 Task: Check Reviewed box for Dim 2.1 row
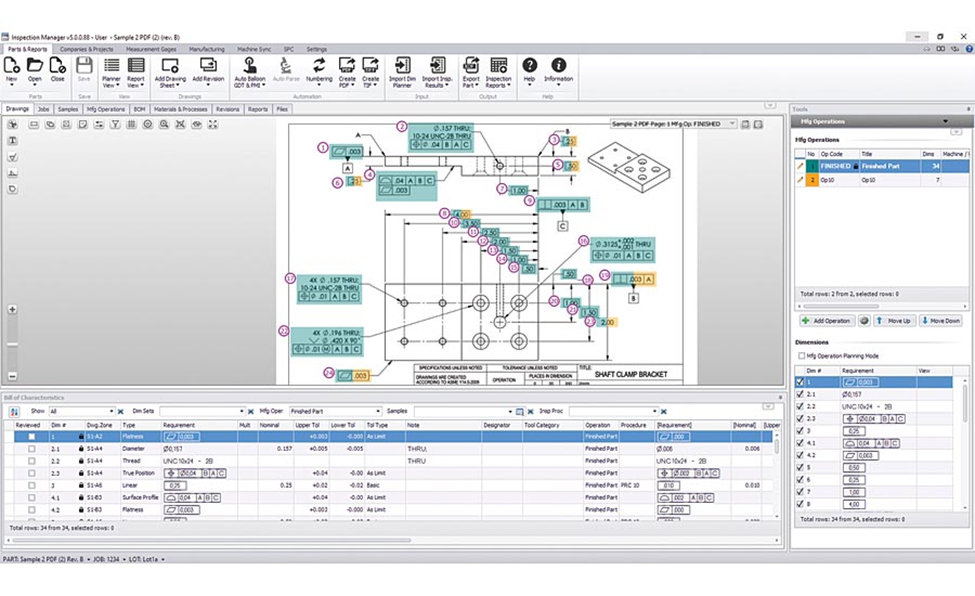32,449
